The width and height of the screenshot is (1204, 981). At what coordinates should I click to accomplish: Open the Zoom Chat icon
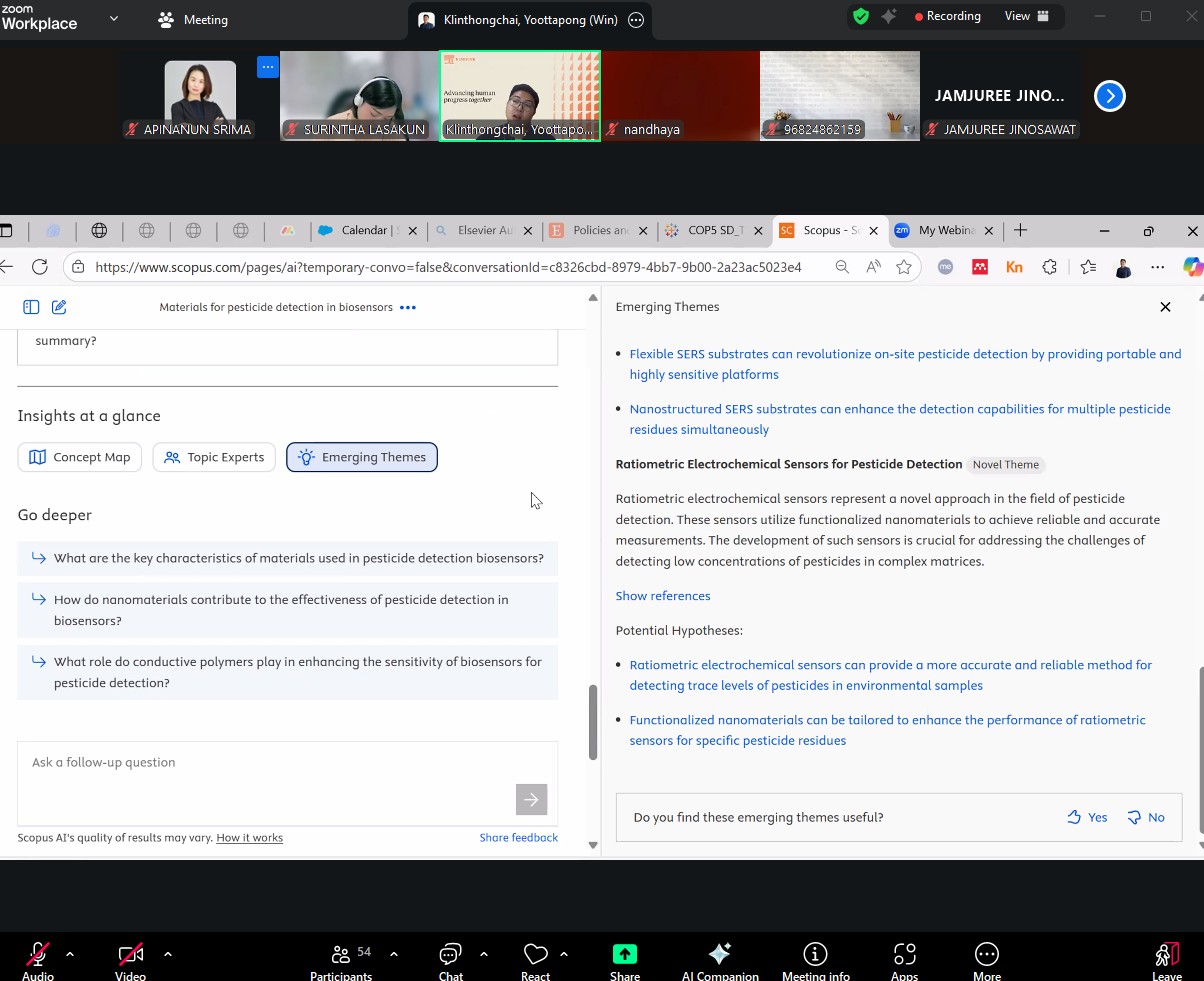(x=450, y=955)
